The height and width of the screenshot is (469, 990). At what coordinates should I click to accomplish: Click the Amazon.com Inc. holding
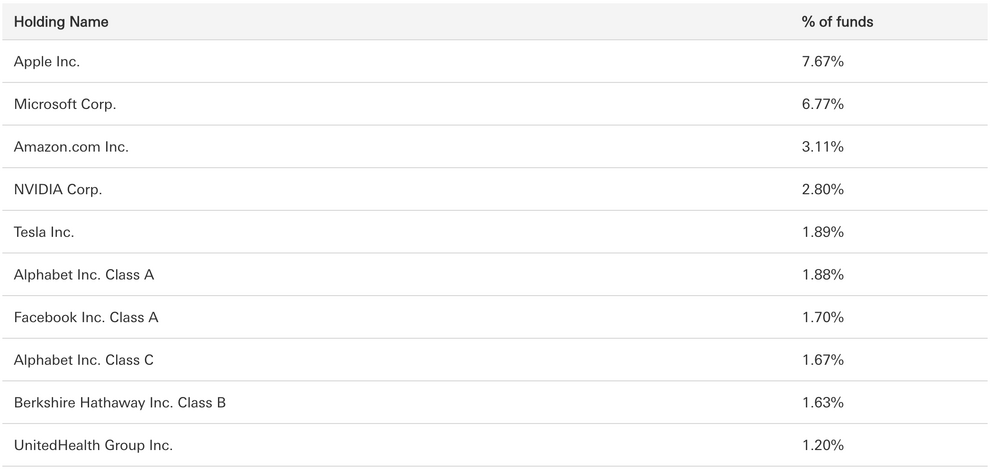(x=71, y=147)
